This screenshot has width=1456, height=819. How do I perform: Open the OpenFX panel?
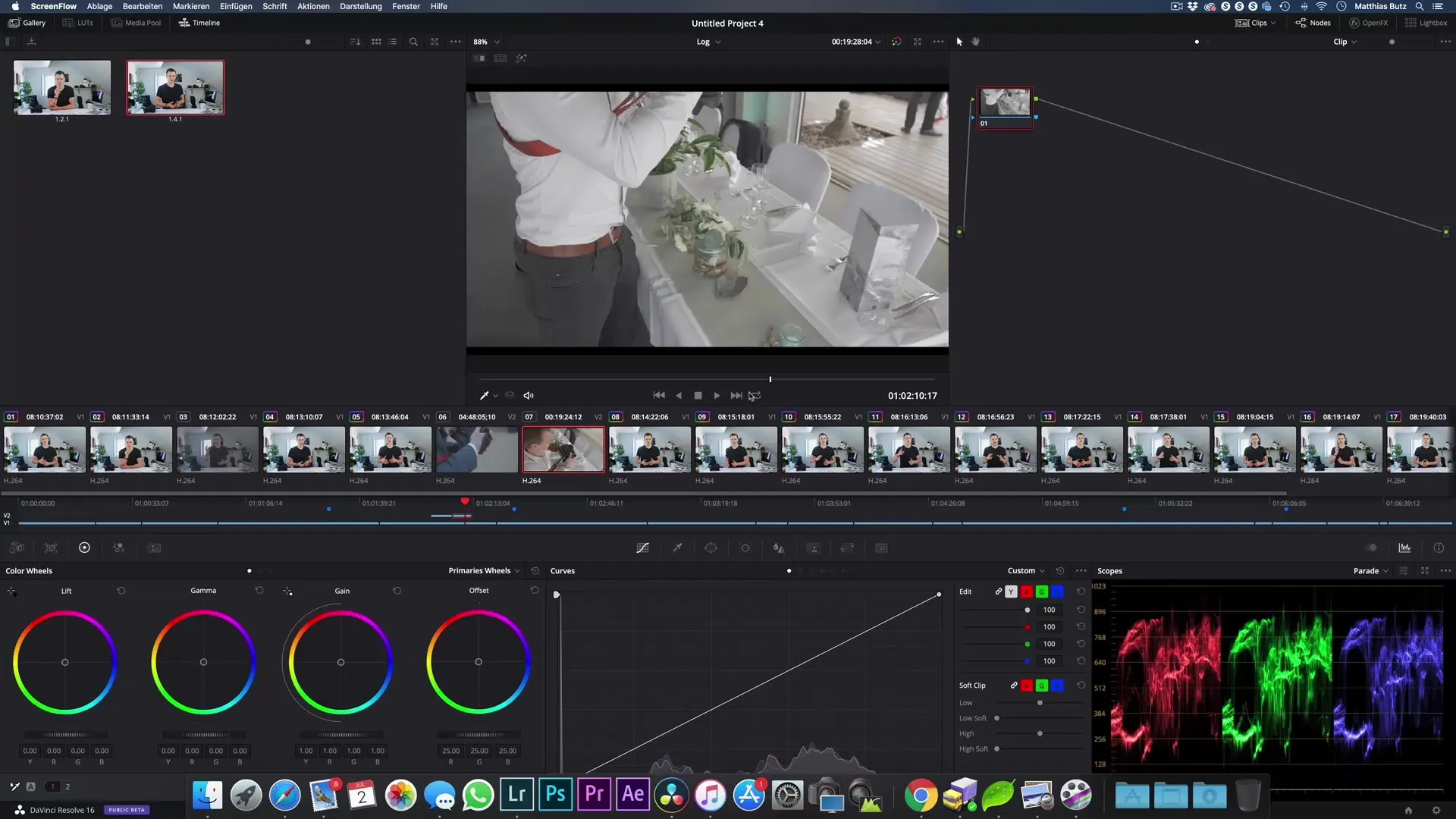1368,23
